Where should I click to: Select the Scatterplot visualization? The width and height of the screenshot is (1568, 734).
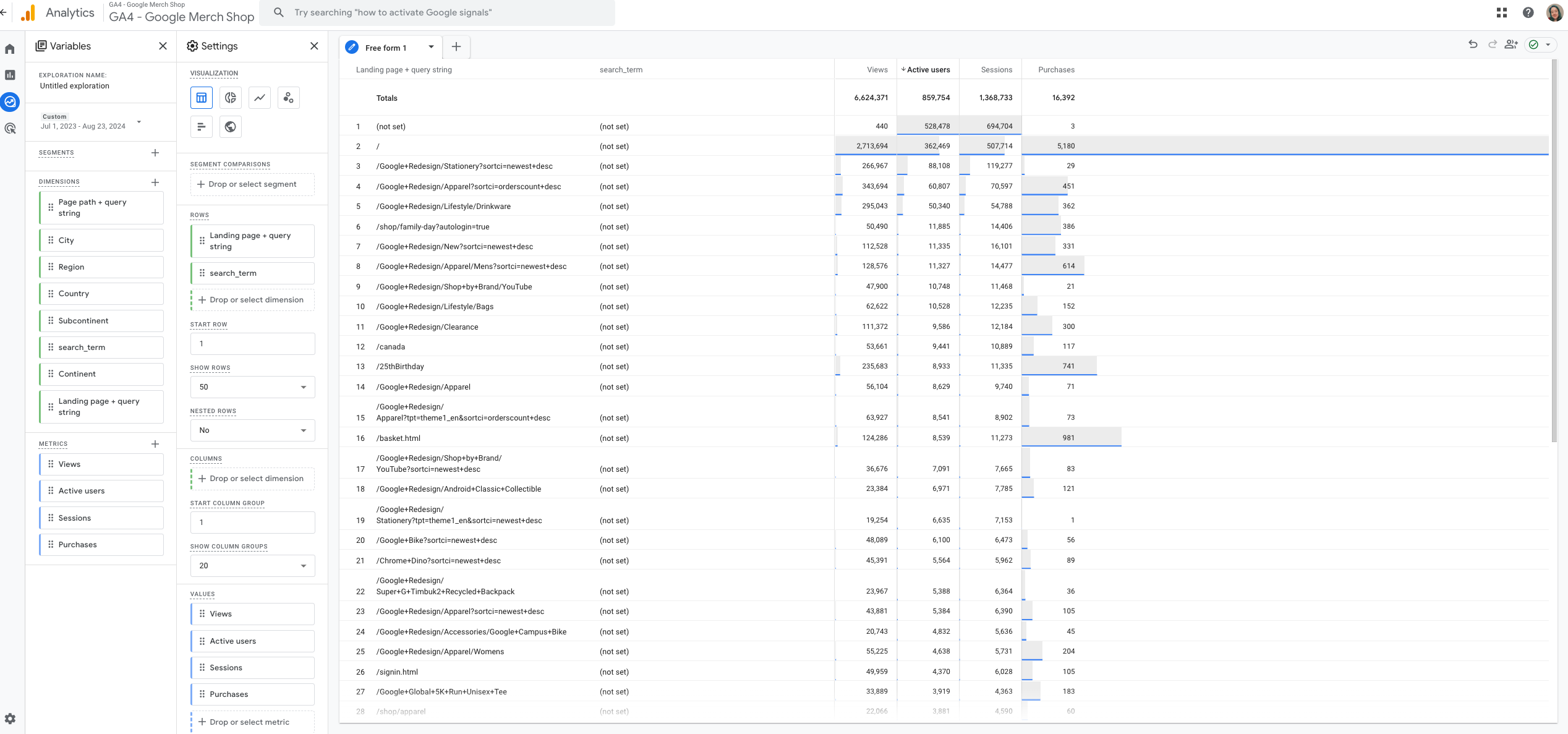289,98
